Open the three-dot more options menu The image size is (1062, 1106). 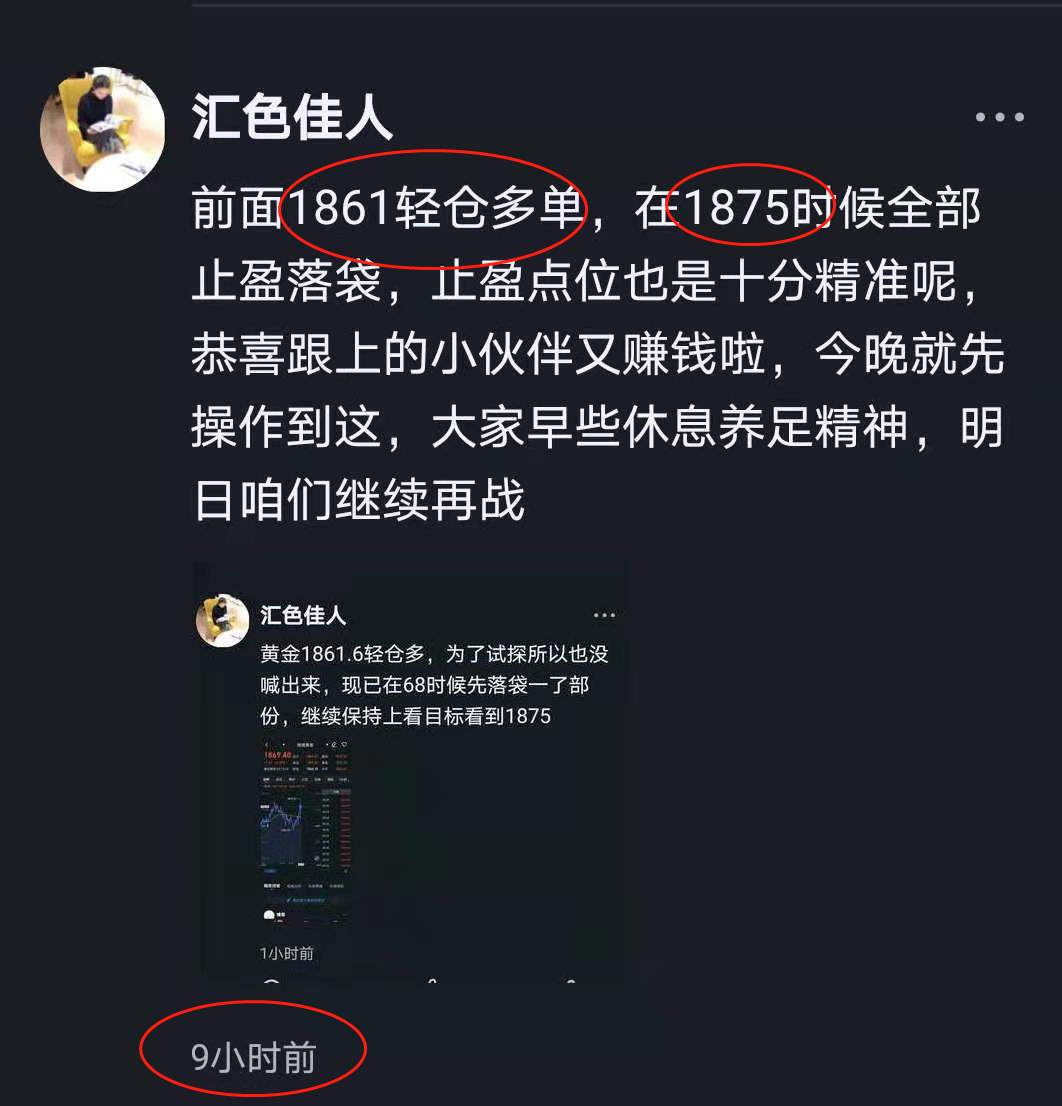point(999,117)
